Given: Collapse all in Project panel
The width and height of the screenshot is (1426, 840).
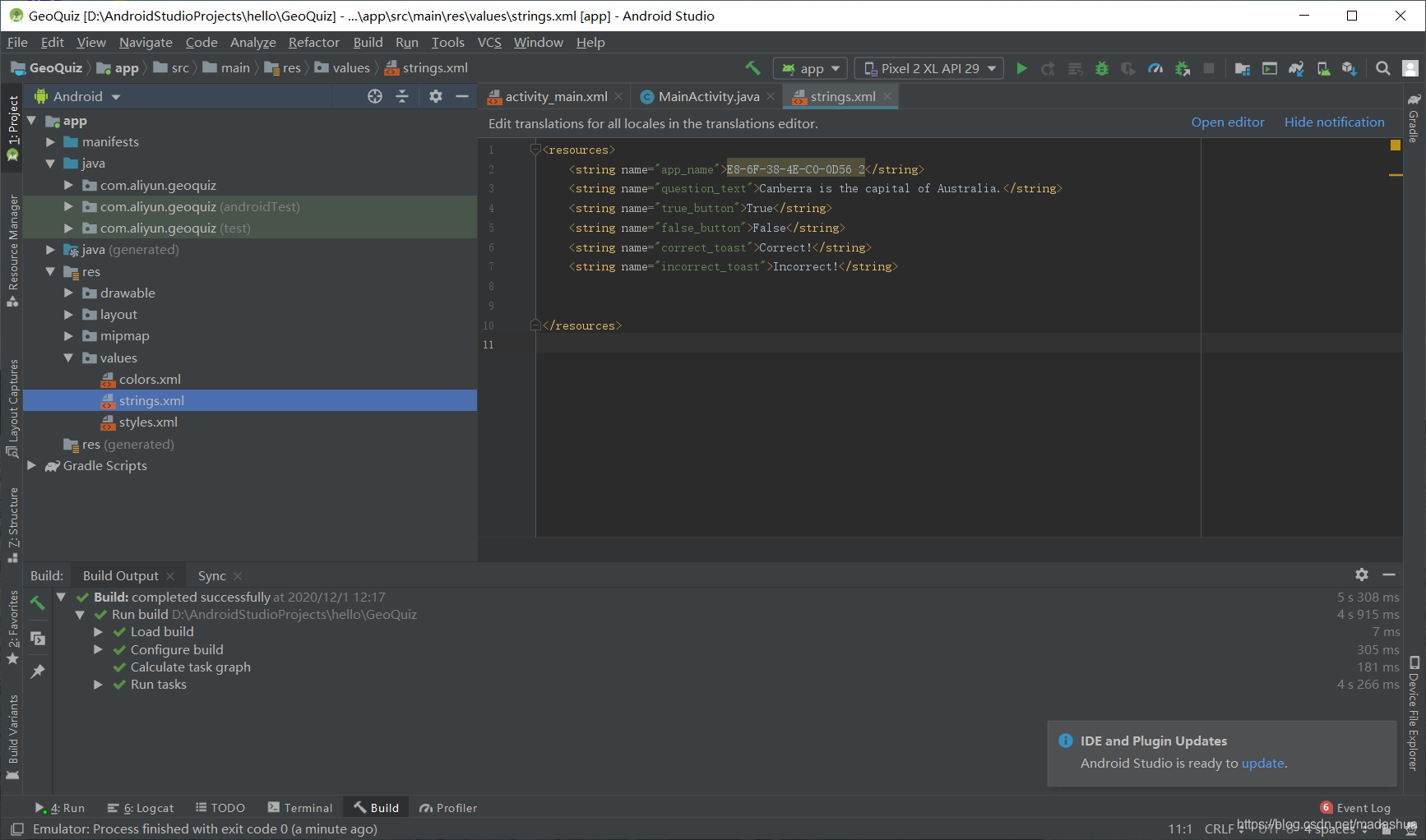Looking at the screenshot, I should pos(402,96).
